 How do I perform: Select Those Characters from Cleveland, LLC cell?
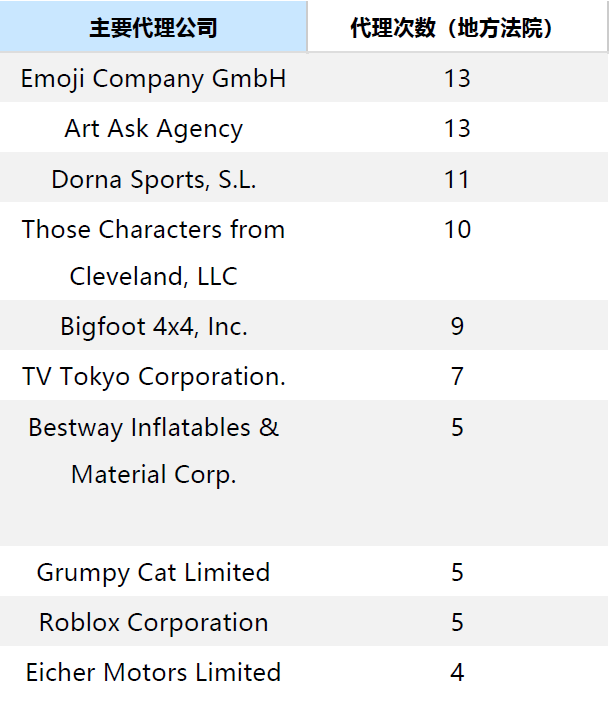(x=153, y=252)
